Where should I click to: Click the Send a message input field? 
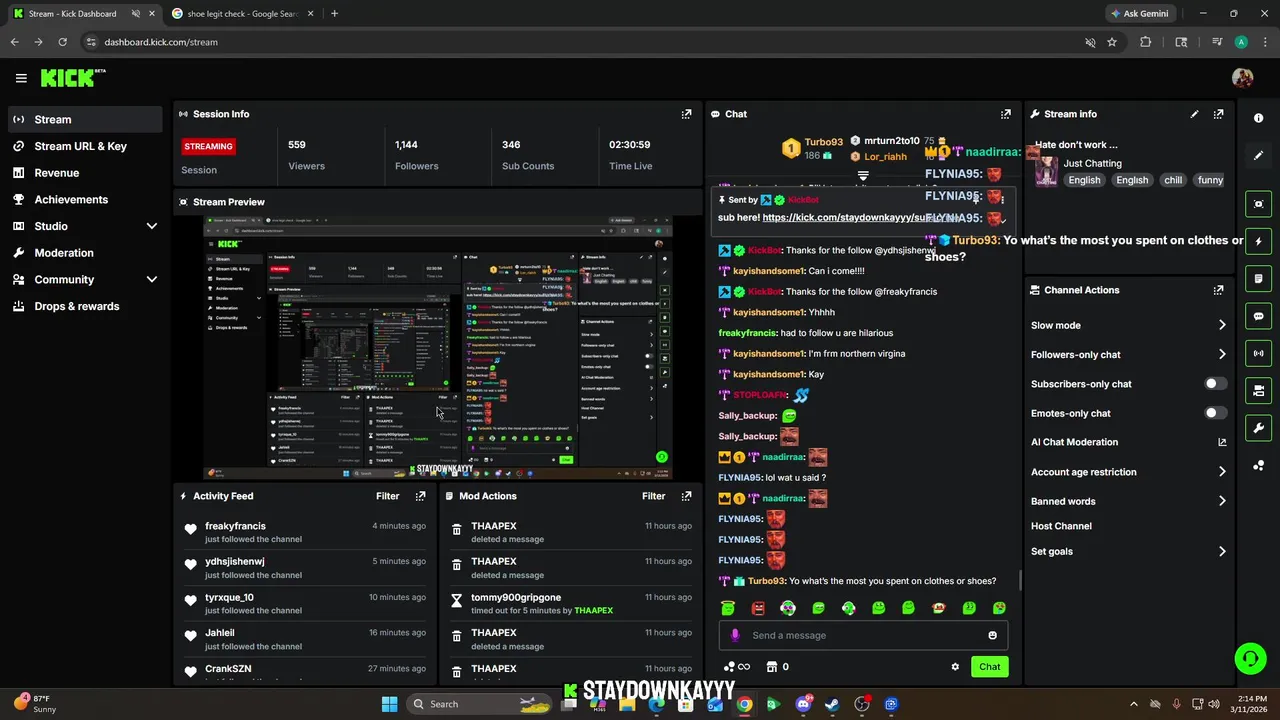[x=863, y=635]
